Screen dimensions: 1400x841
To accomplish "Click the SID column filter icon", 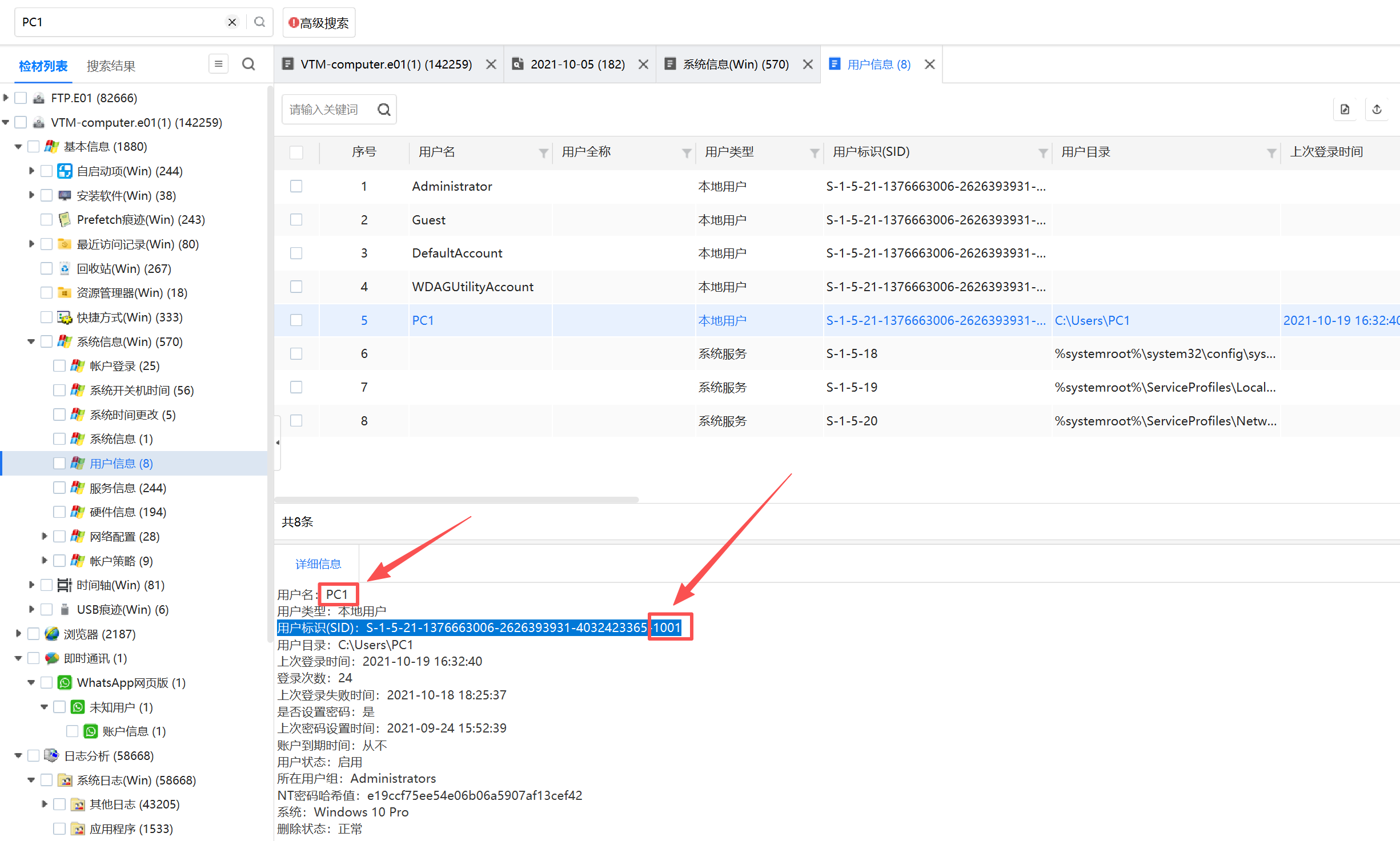I will [1042, 152].
